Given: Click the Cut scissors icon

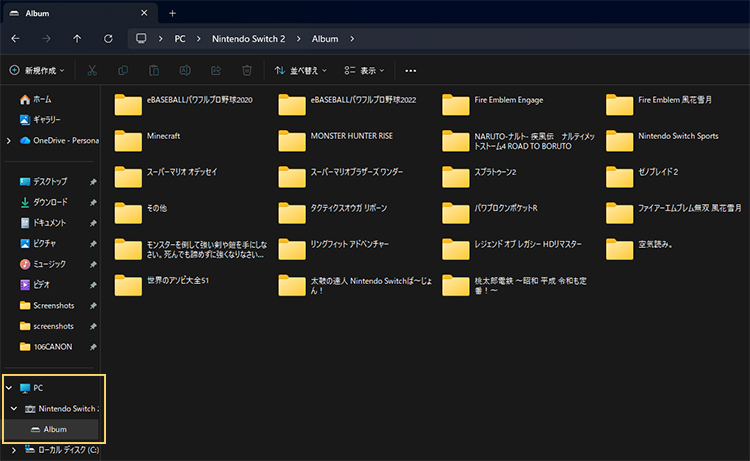Looking at the screenshot, I should tap(92, 71).
